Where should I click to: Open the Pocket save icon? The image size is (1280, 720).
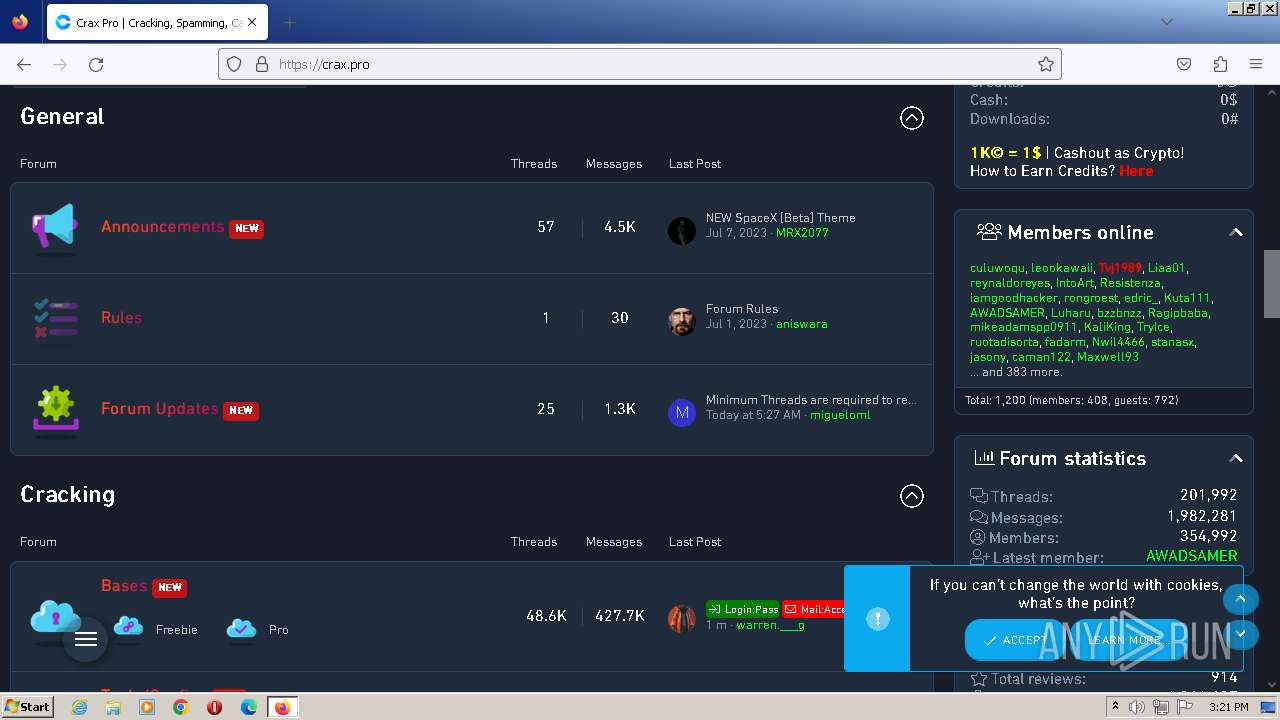pyautogui.click(x=1184, y=64)
